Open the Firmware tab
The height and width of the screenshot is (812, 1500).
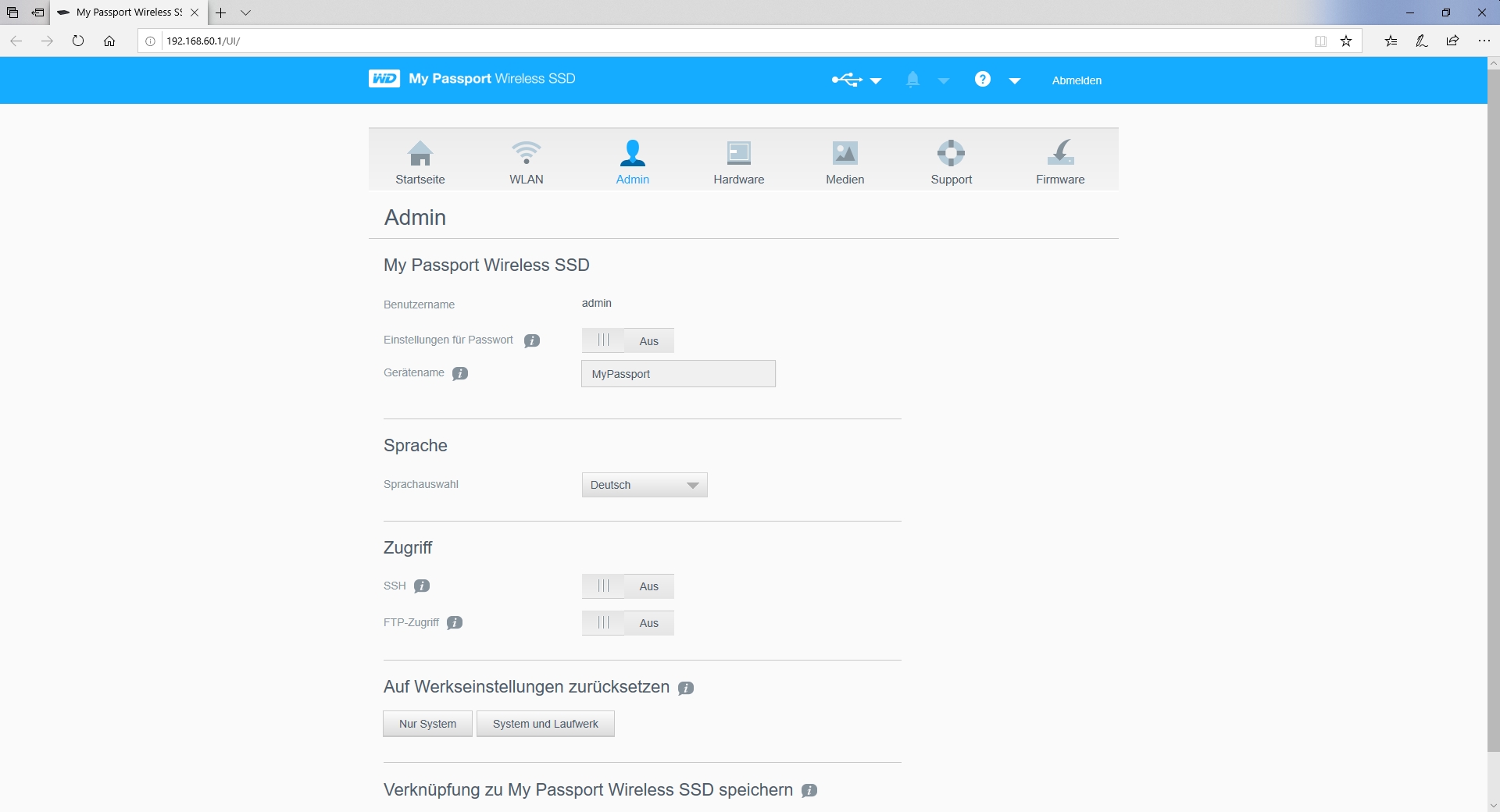(x=1060, y=162)
